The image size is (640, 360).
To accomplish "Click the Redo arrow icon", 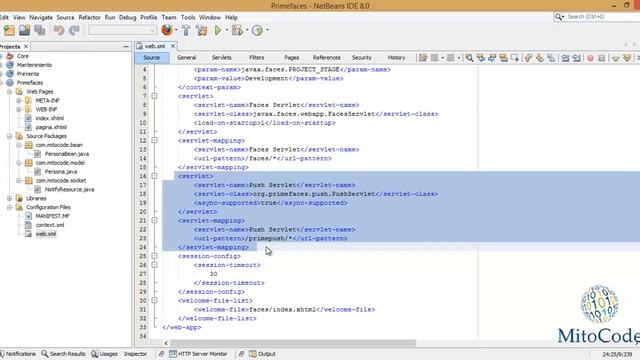I will pyautogui.click(x=74, y=30).
